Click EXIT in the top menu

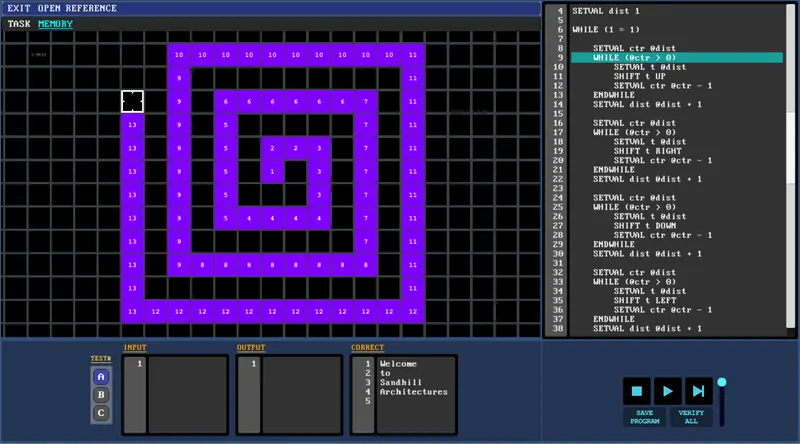click(x=19, y=8)
